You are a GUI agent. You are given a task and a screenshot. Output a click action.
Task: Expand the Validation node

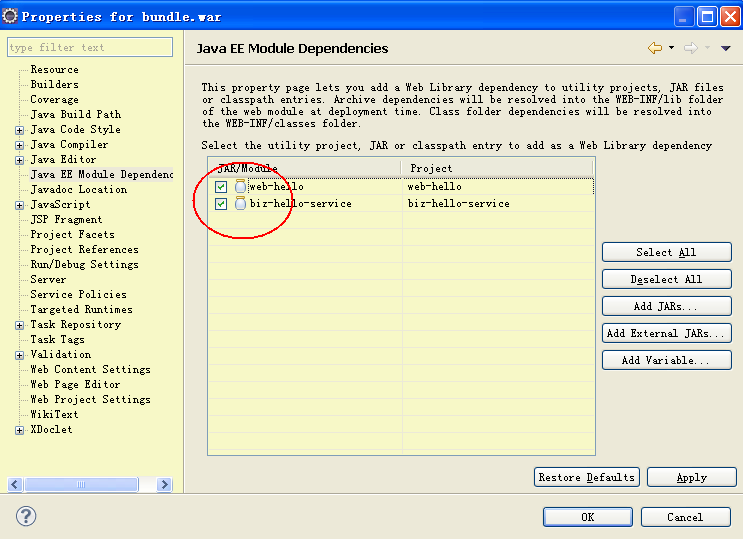pos(19,355)
